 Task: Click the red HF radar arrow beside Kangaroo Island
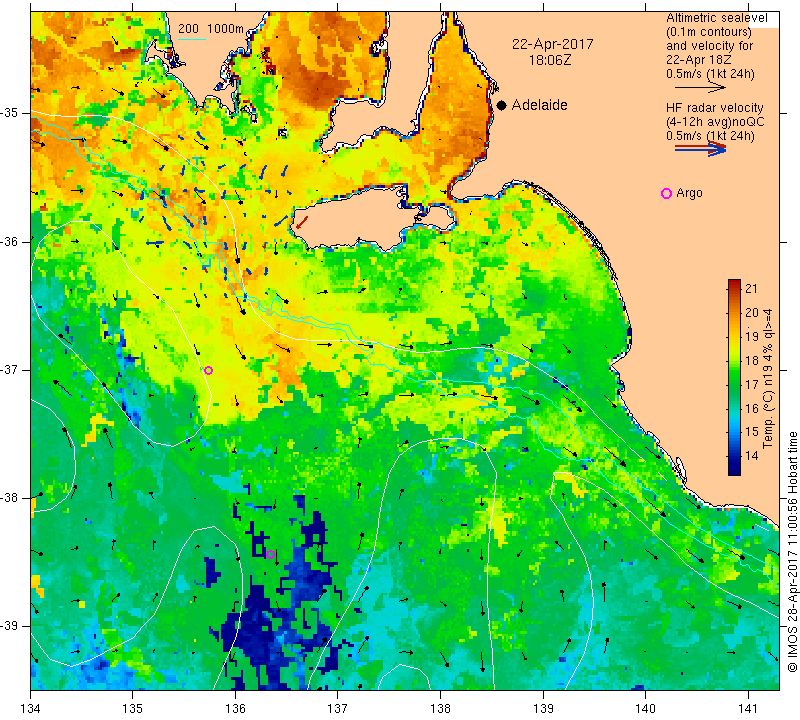pyautogui.click(x=302, y=222)
